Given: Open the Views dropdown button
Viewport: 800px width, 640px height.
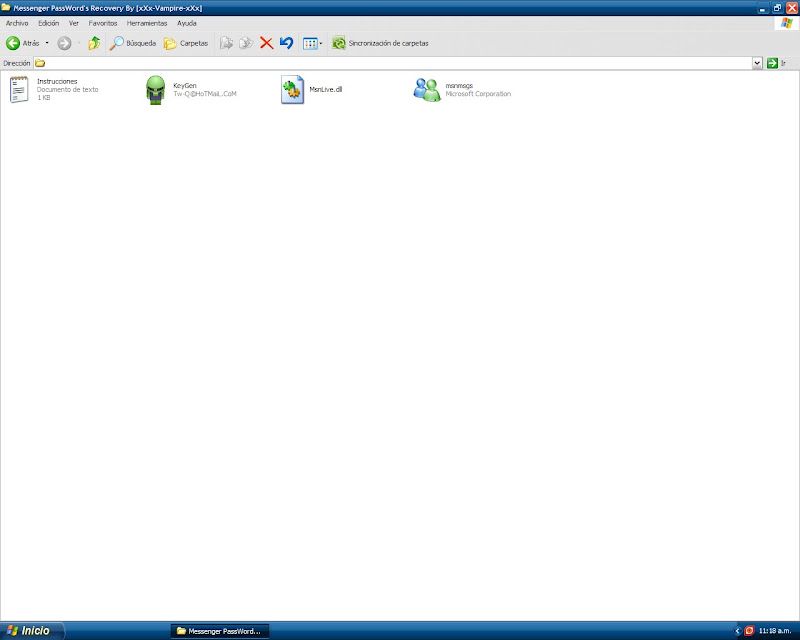Looking at the screenshot, I should pyautogui.click(x=312, y=43).
